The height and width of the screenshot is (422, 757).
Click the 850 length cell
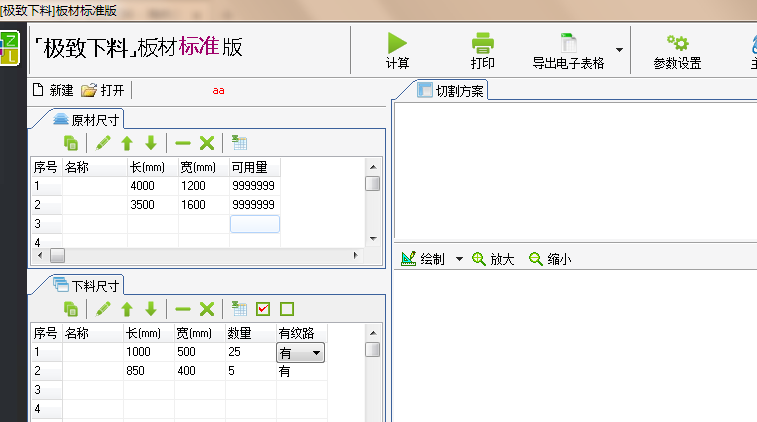[149, 371]
